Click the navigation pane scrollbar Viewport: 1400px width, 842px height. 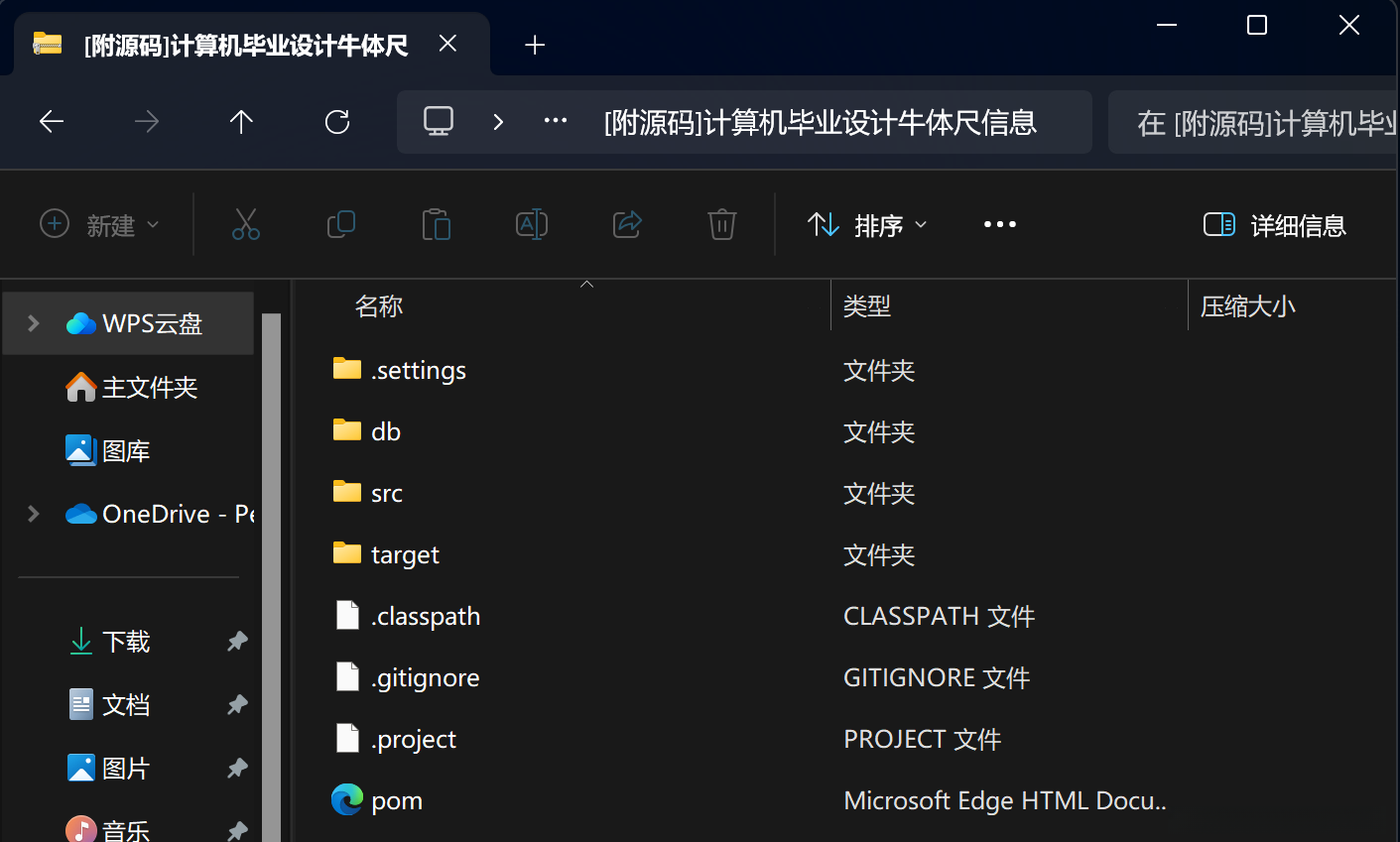(x=272, y=577)
